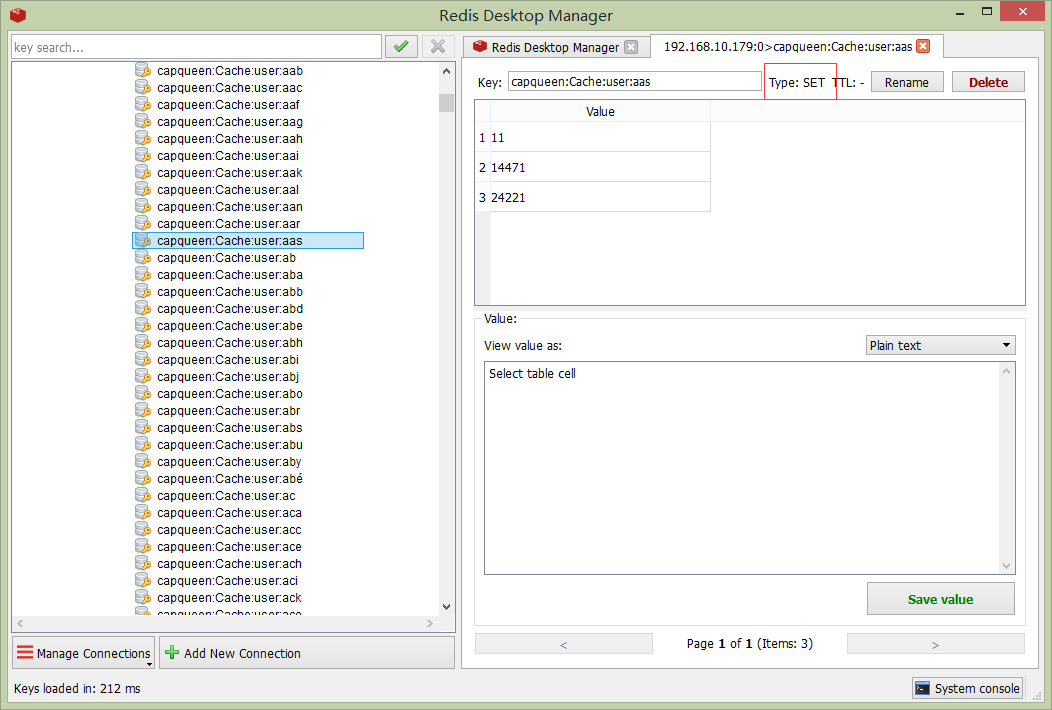Click the Value column header
1052x710 pixels.
click(x=600, y=111)
